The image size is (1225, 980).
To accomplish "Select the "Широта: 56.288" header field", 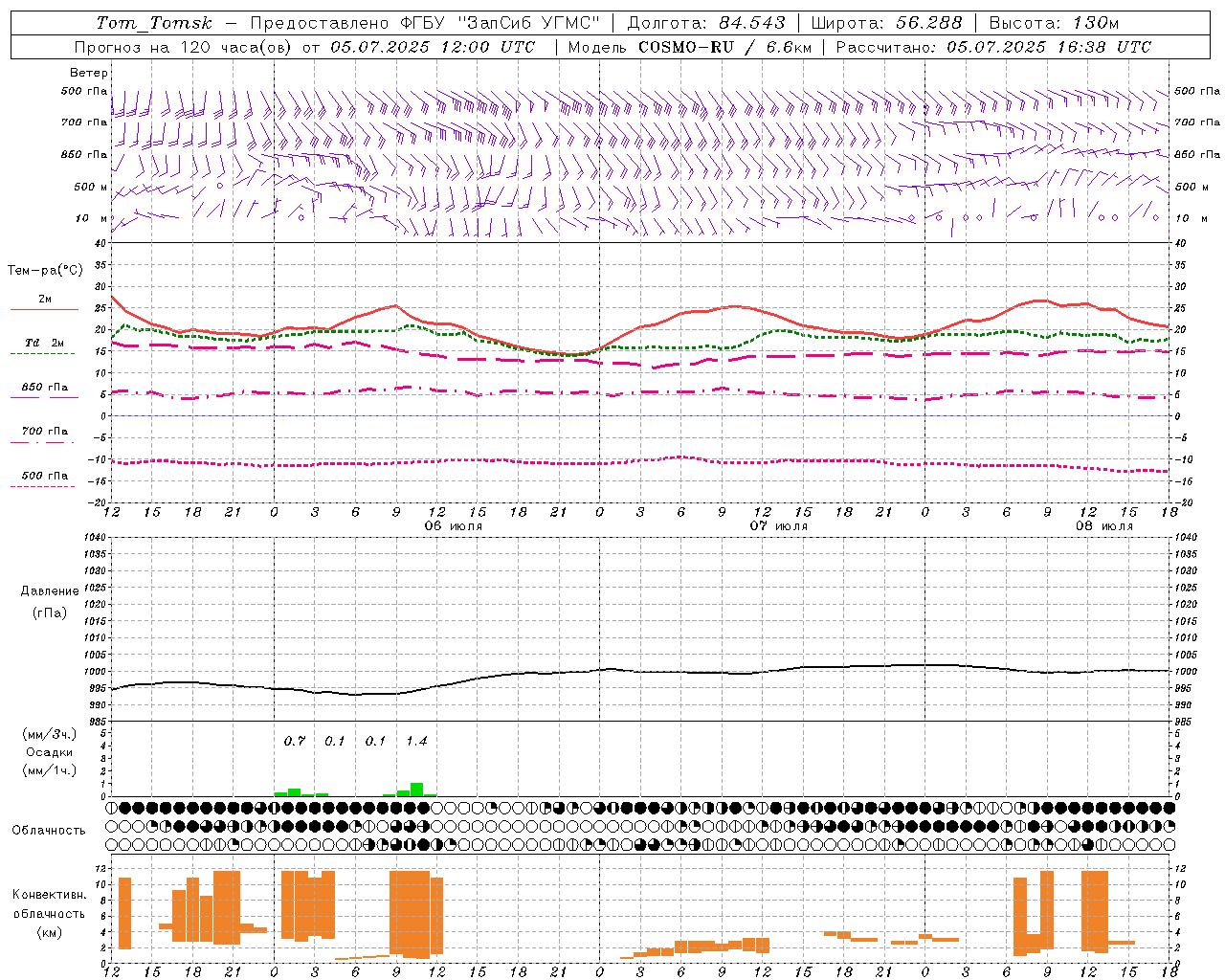I will [x=886, y=23].
